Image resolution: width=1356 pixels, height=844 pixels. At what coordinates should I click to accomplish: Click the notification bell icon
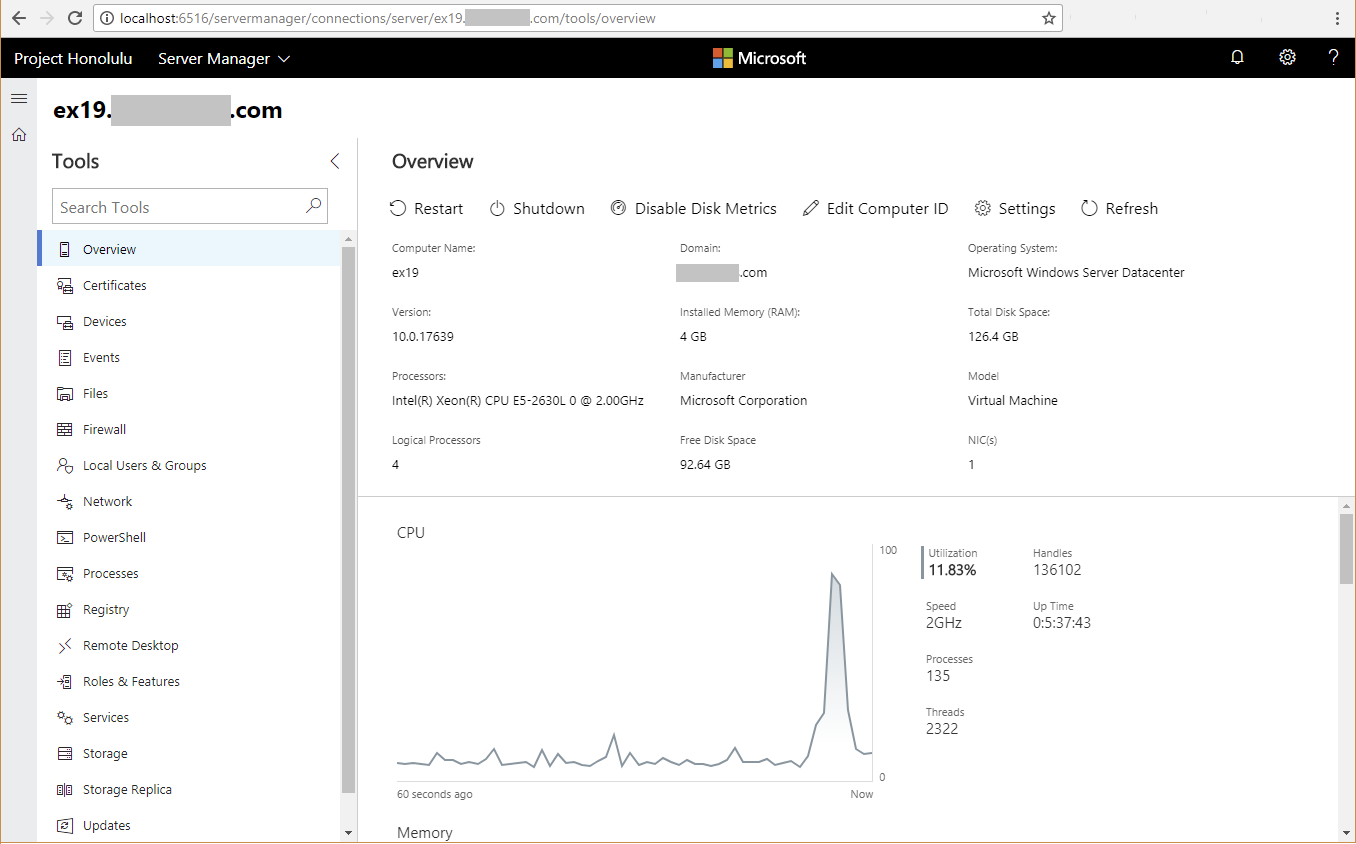point(1237,57)
